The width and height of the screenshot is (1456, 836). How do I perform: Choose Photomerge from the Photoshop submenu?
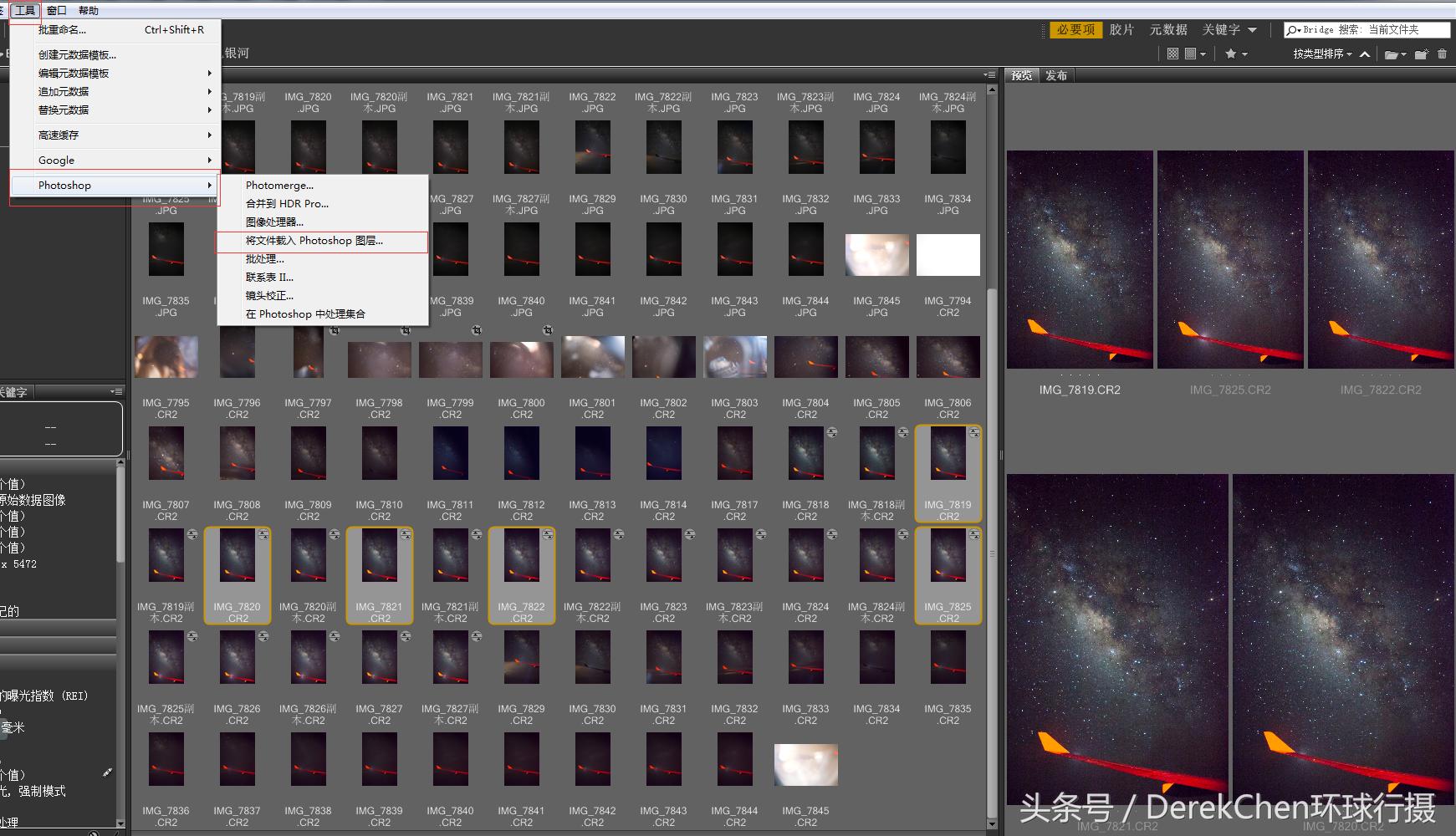pyautogui.click(x=323, y=186)
